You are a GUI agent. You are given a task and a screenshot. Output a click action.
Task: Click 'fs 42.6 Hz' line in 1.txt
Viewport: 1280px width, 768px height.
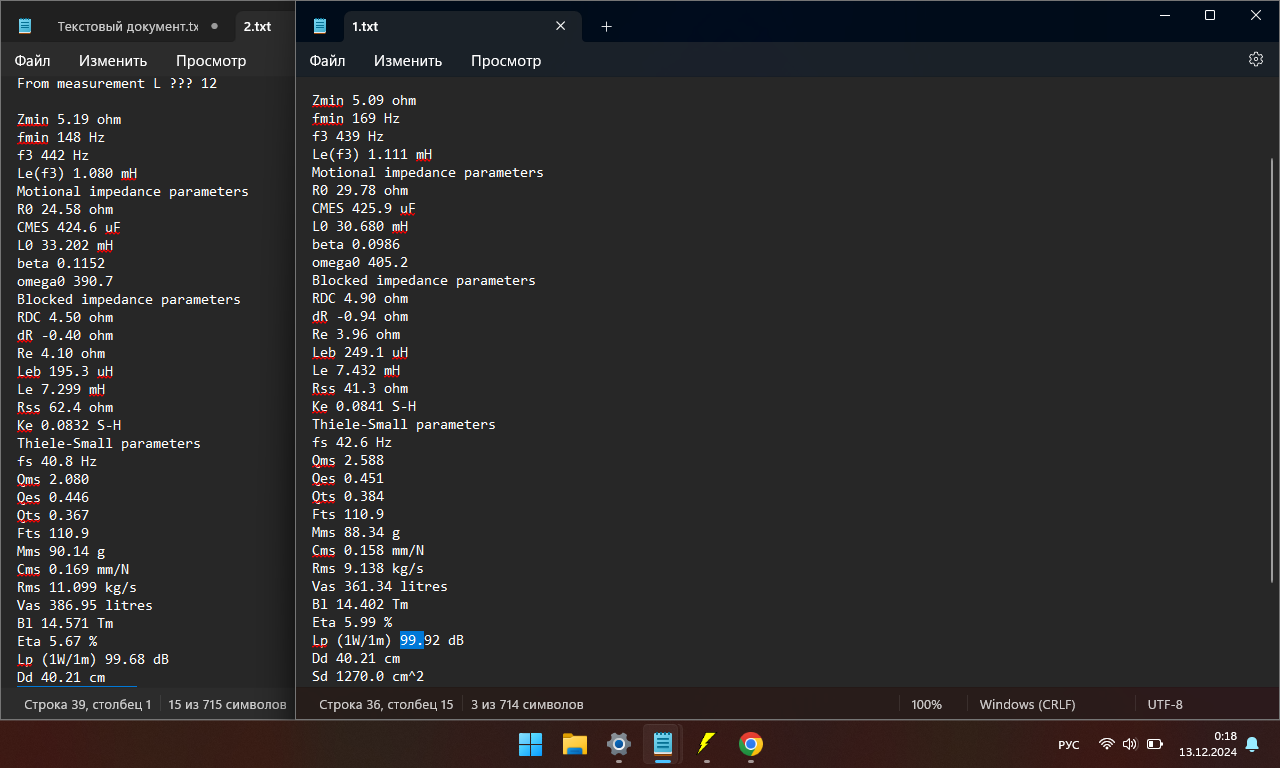point(352,442)
